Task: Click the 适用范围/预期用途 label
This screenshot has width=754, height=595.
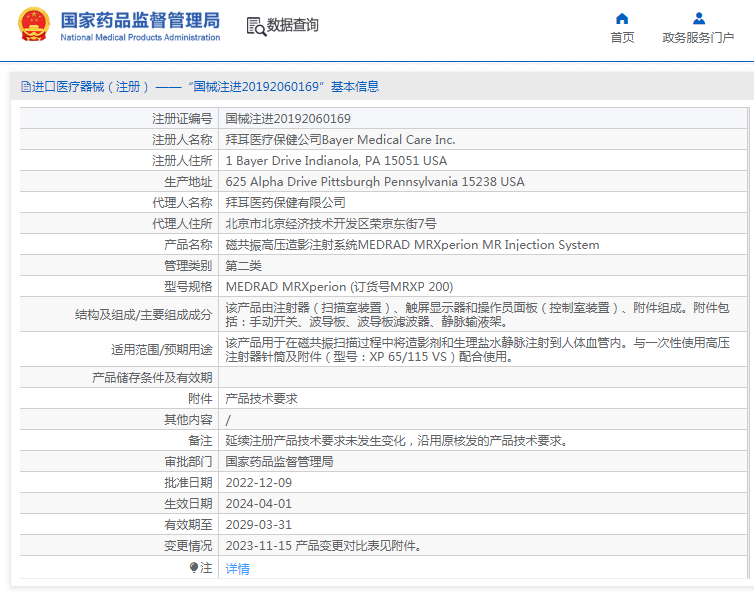Action: pos(162,350)
